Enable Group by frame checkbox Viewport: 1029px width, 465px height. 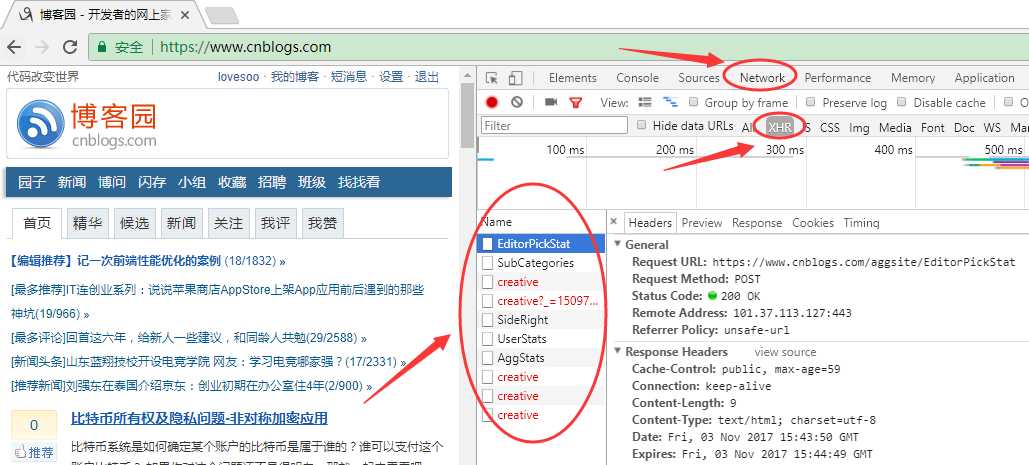tap(693, 102)
